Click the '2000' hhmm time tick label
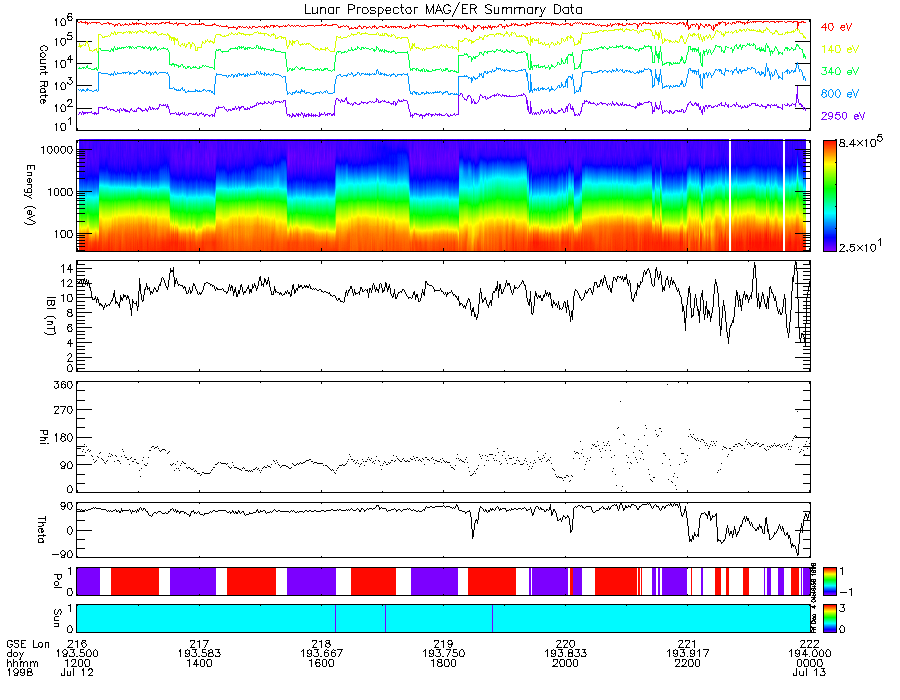Image resolution: width=900 pixels, height=700 pixels. pyautogui.click(x=565, y=663)
